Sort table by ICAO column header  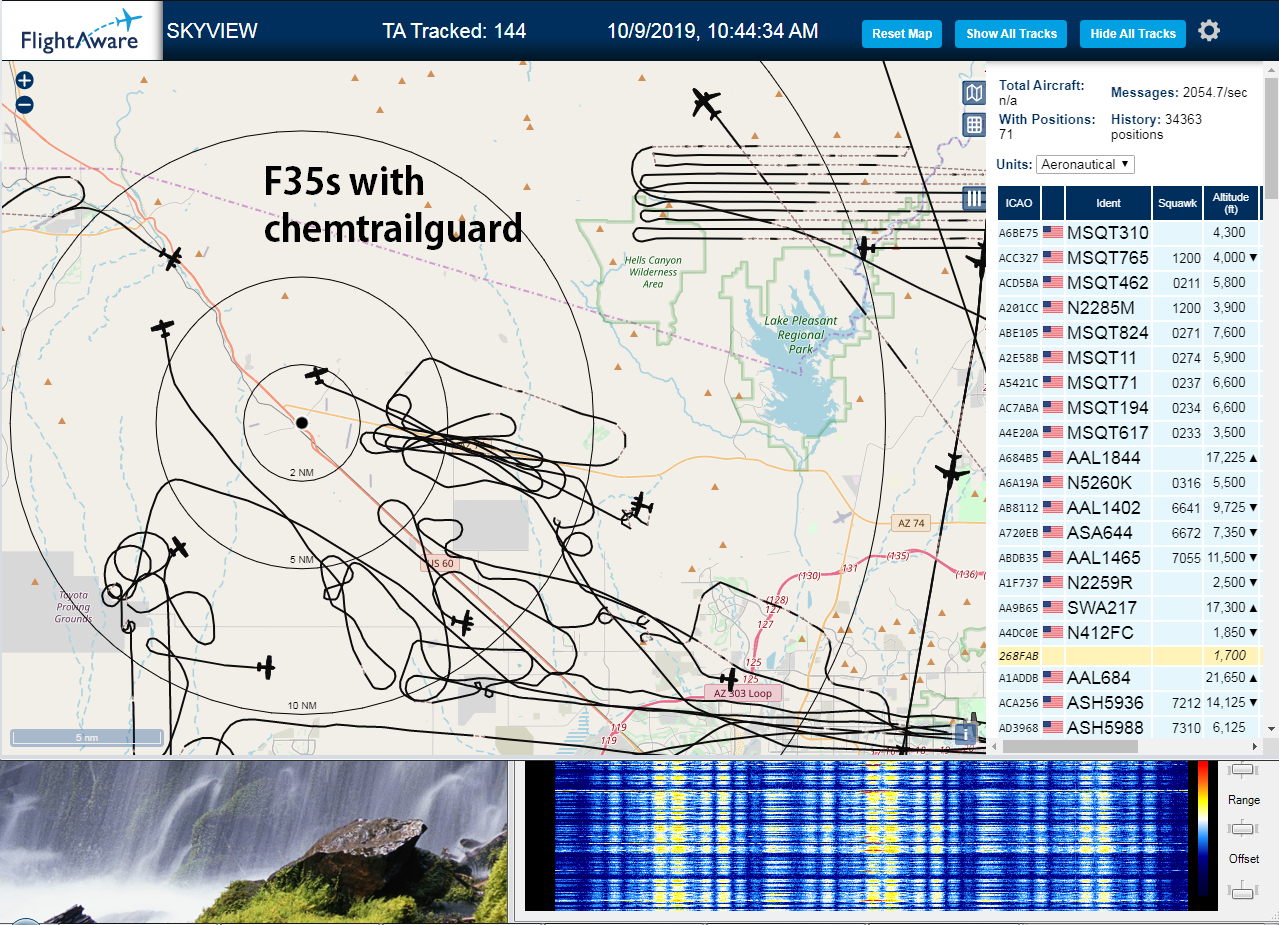click(1019, 203)
